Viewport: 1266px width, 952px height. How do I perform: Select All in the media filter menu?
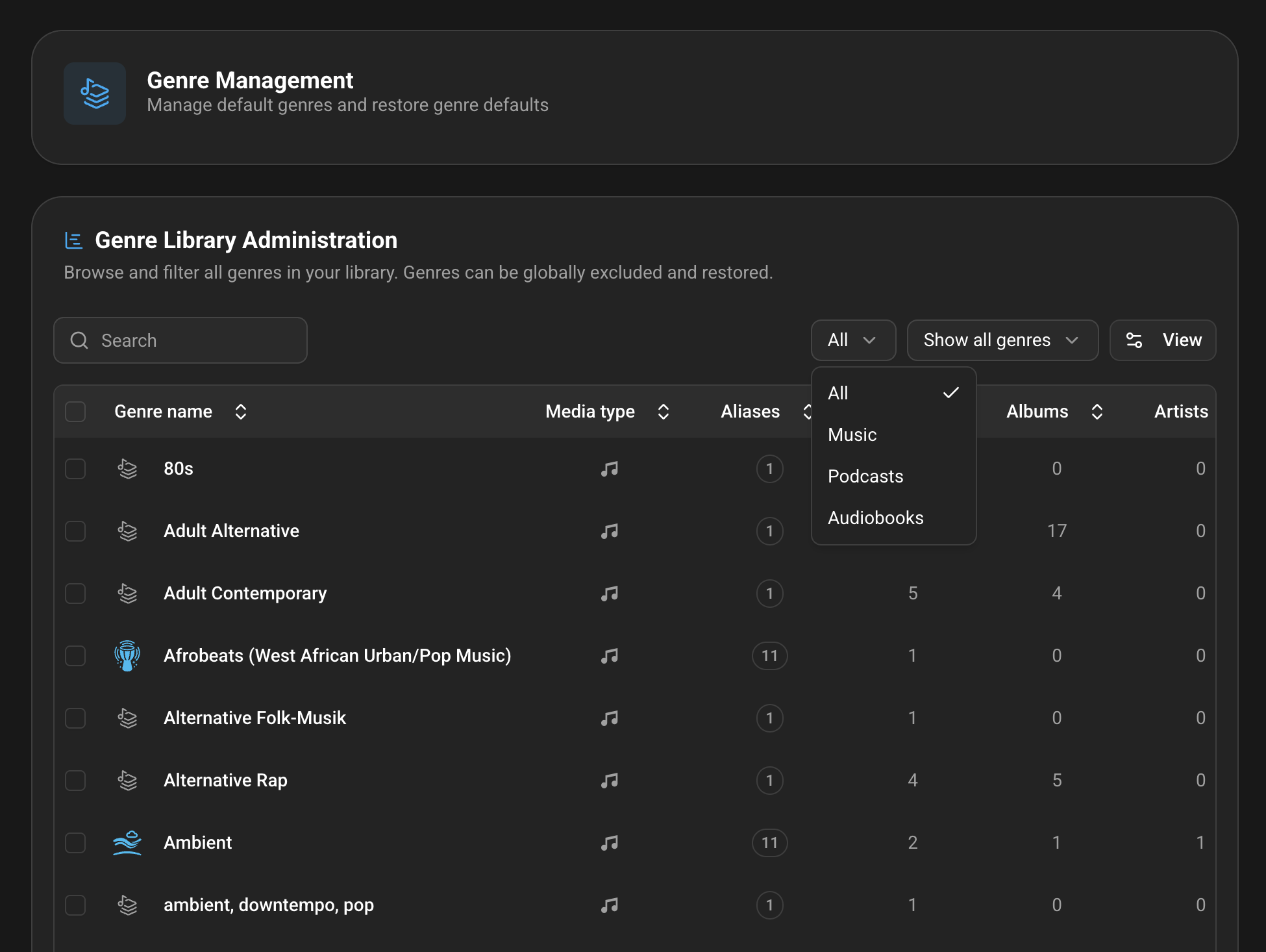point(894,394)
